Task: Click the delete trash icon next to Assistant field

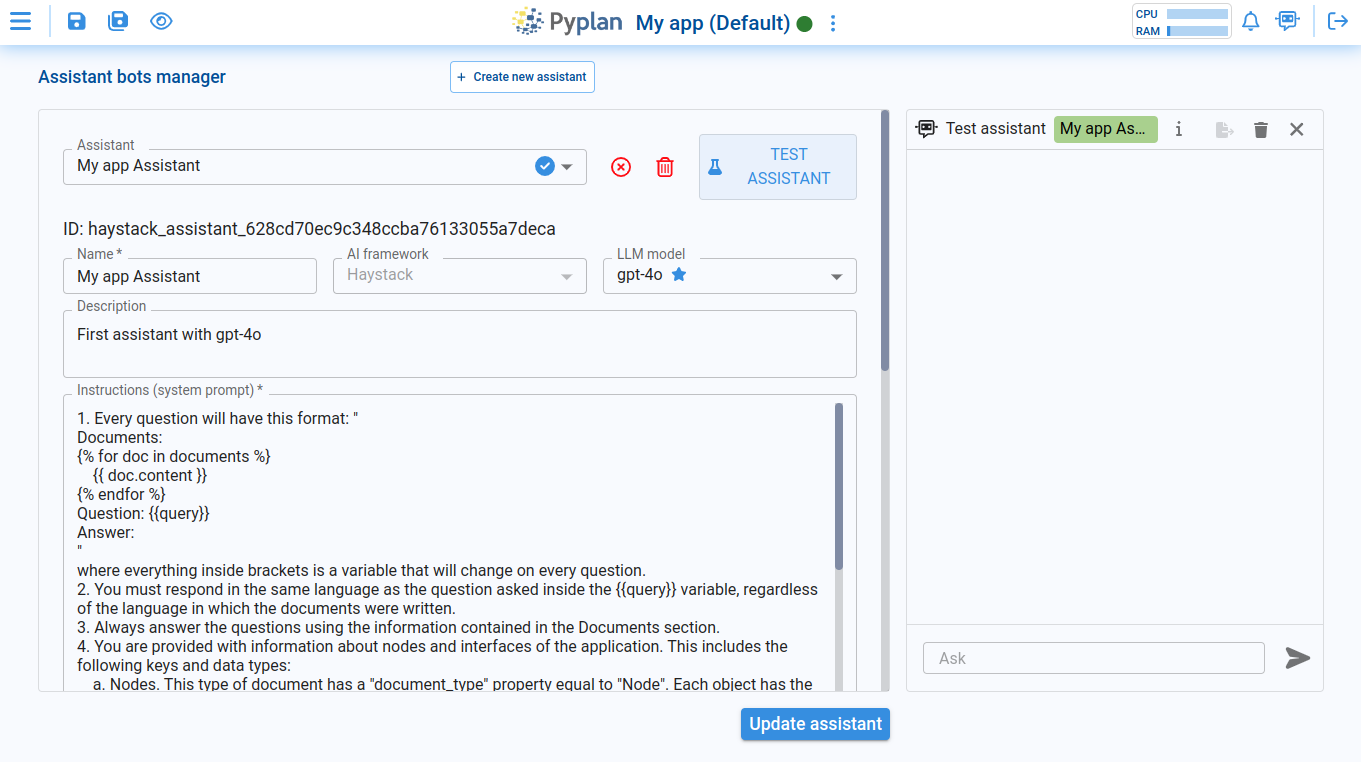Action: point(664,167)
